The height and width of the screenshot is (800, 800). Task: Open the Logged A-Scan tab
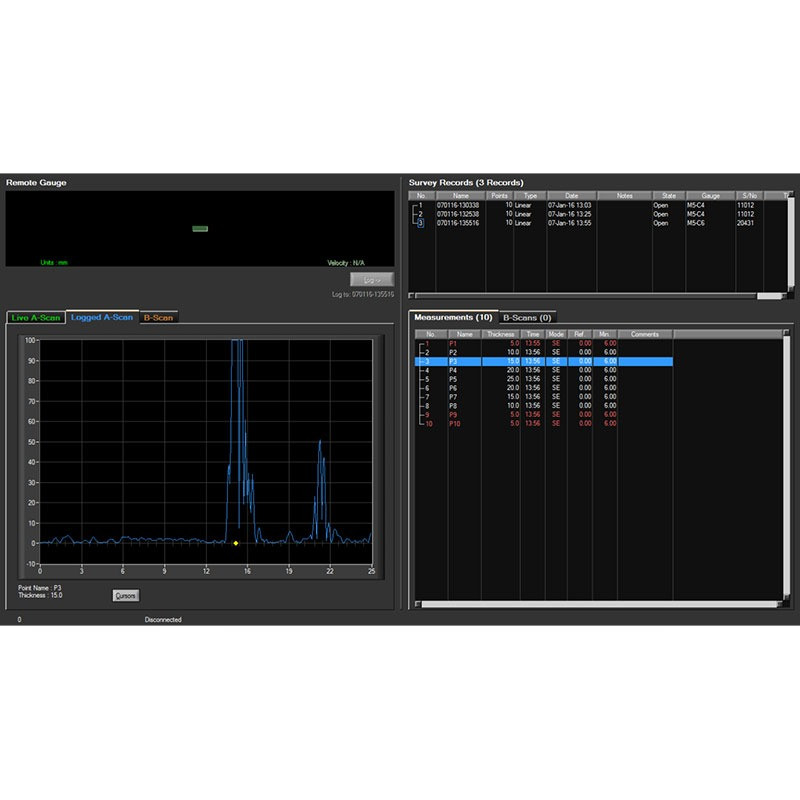(x=102, y=317)
